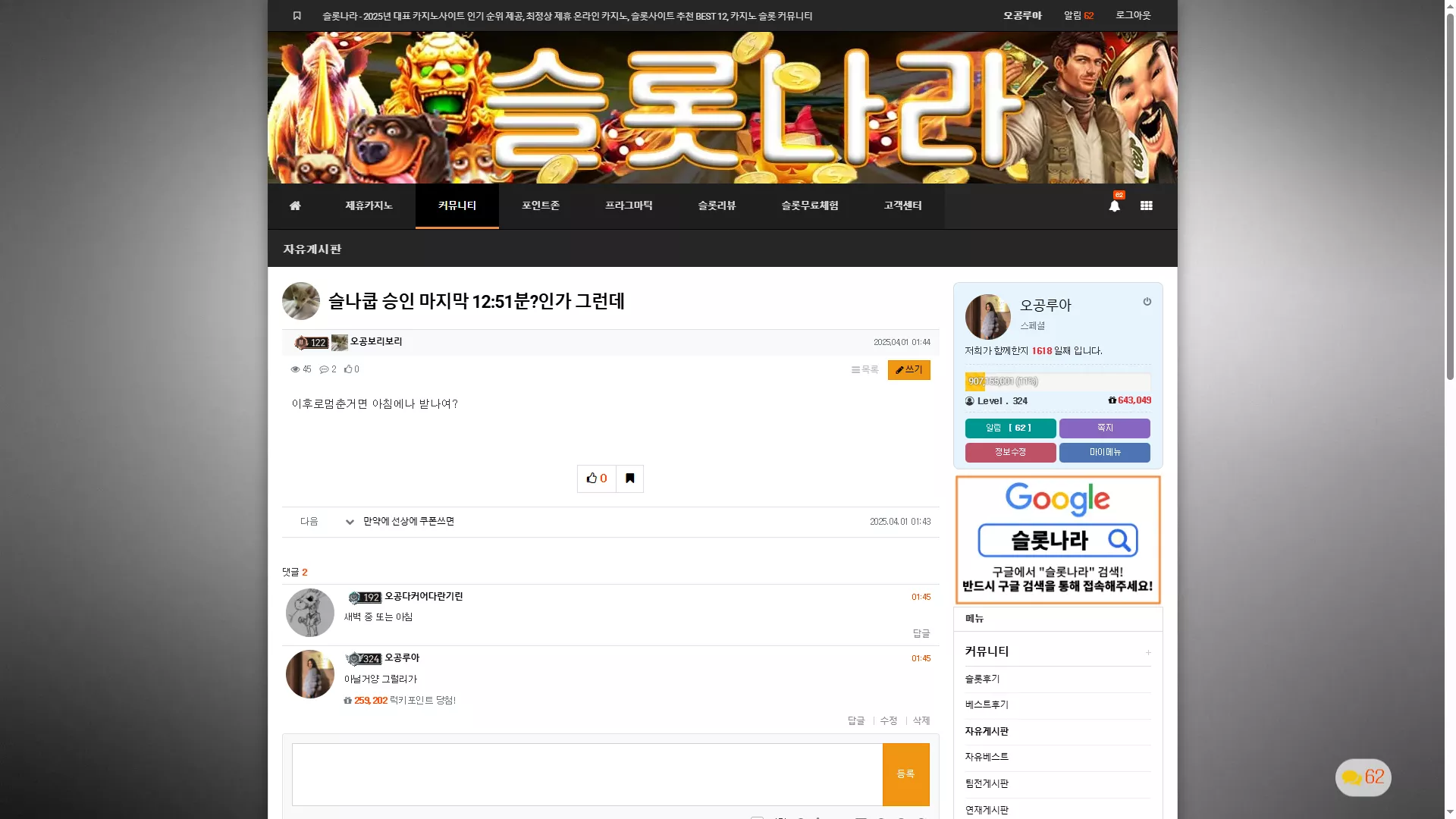Expand the next post chevron beside 다음
The width and height of the screenshot is (1456, 819).
click(x=350, y=522)
